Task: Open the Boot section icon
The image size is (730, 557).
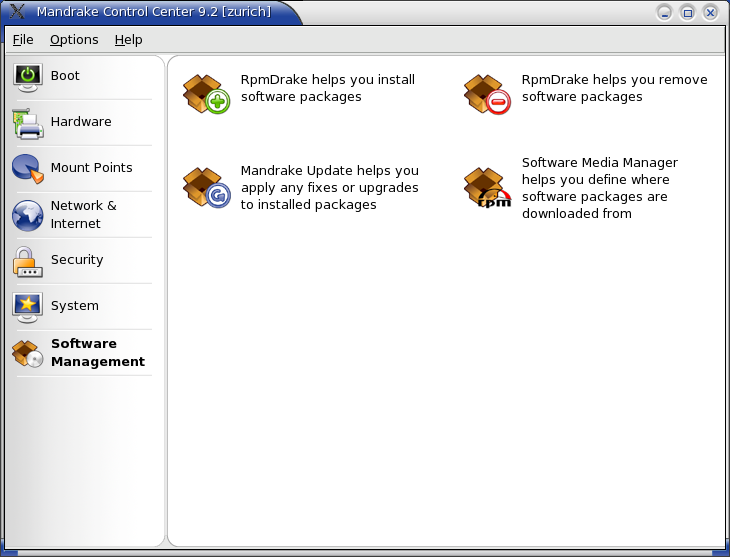Action: 28,77
